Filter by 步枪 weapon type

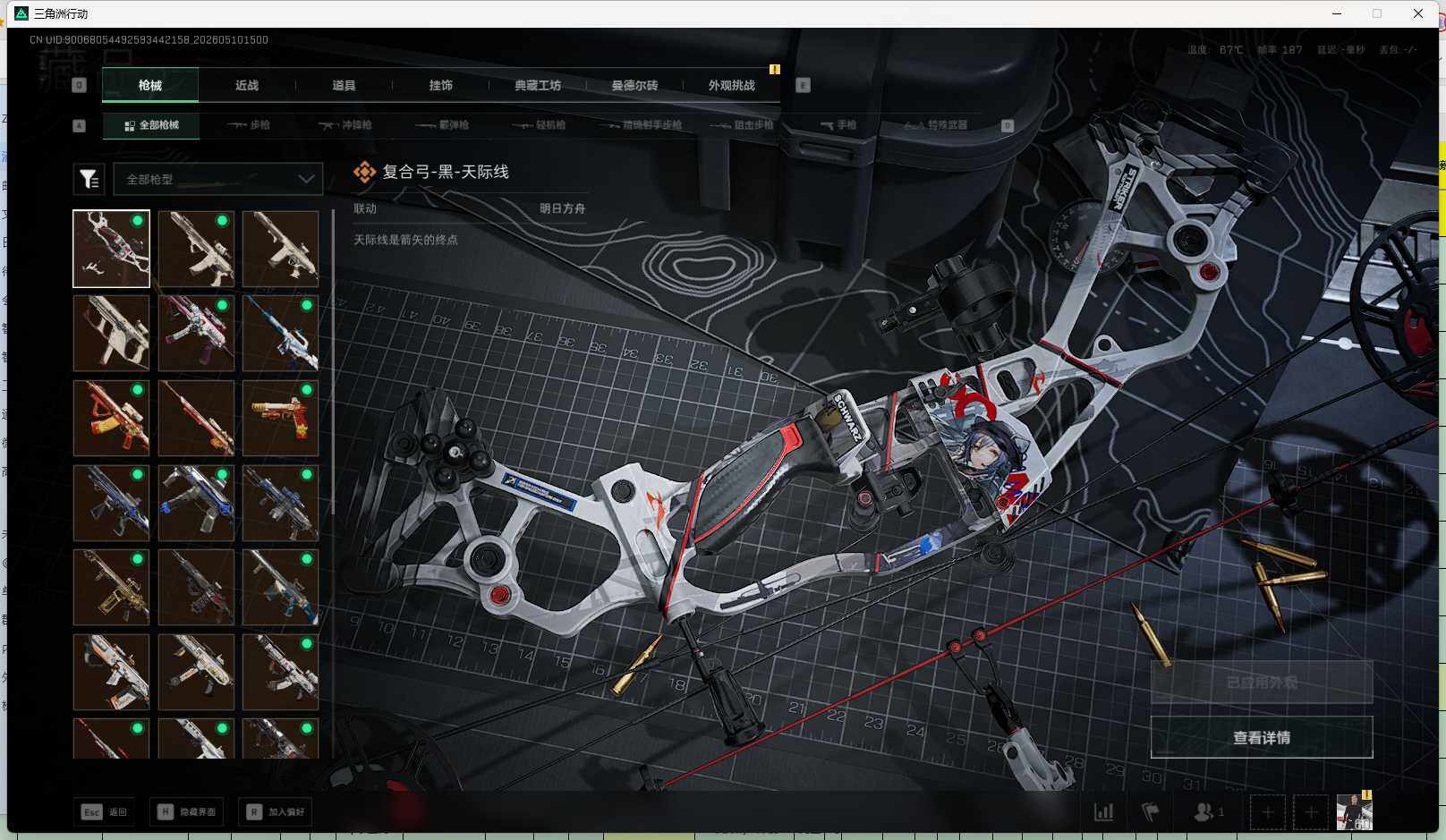pyautogui.click(x=249, y=125)
